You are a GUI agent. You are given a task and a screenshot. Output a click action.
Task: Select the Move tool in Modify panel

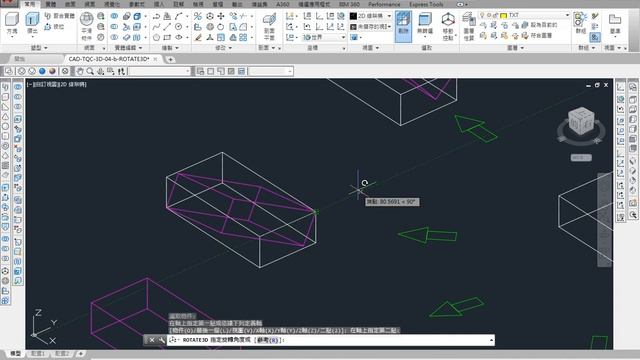221,16
